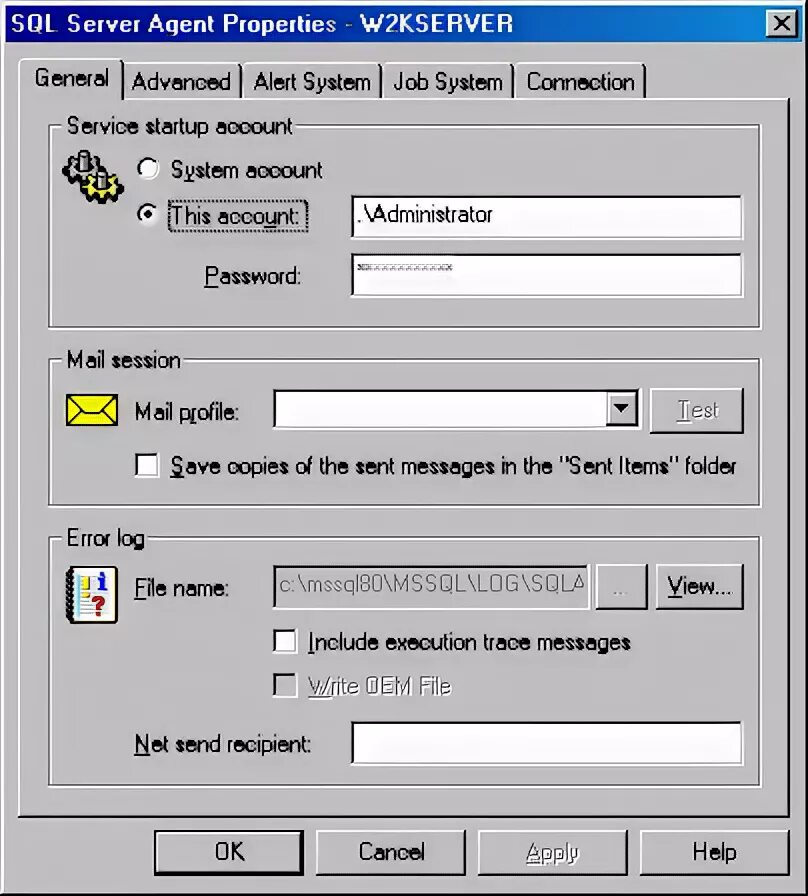Click the OK button

(229, 852)
